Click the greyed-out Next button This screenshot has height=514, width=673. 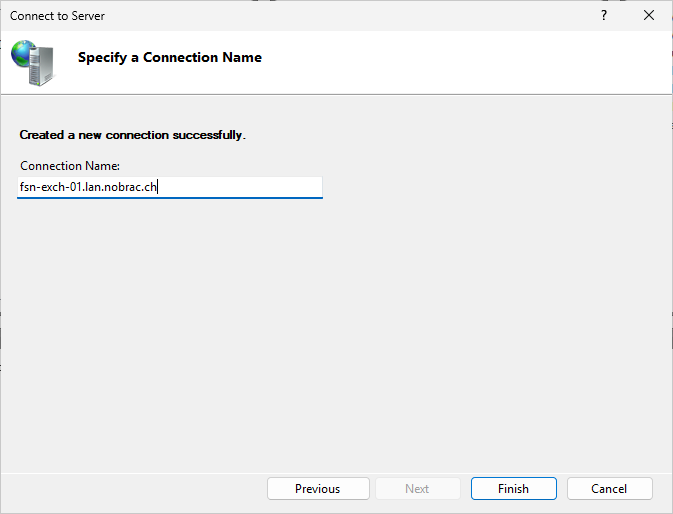pyautogui.click(x=417, y=489)
